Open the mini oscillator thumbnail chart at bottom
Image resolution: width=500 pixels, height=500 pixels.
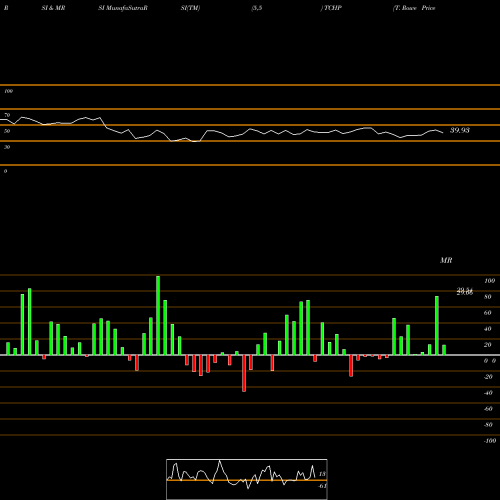click(x=247, y=479)
